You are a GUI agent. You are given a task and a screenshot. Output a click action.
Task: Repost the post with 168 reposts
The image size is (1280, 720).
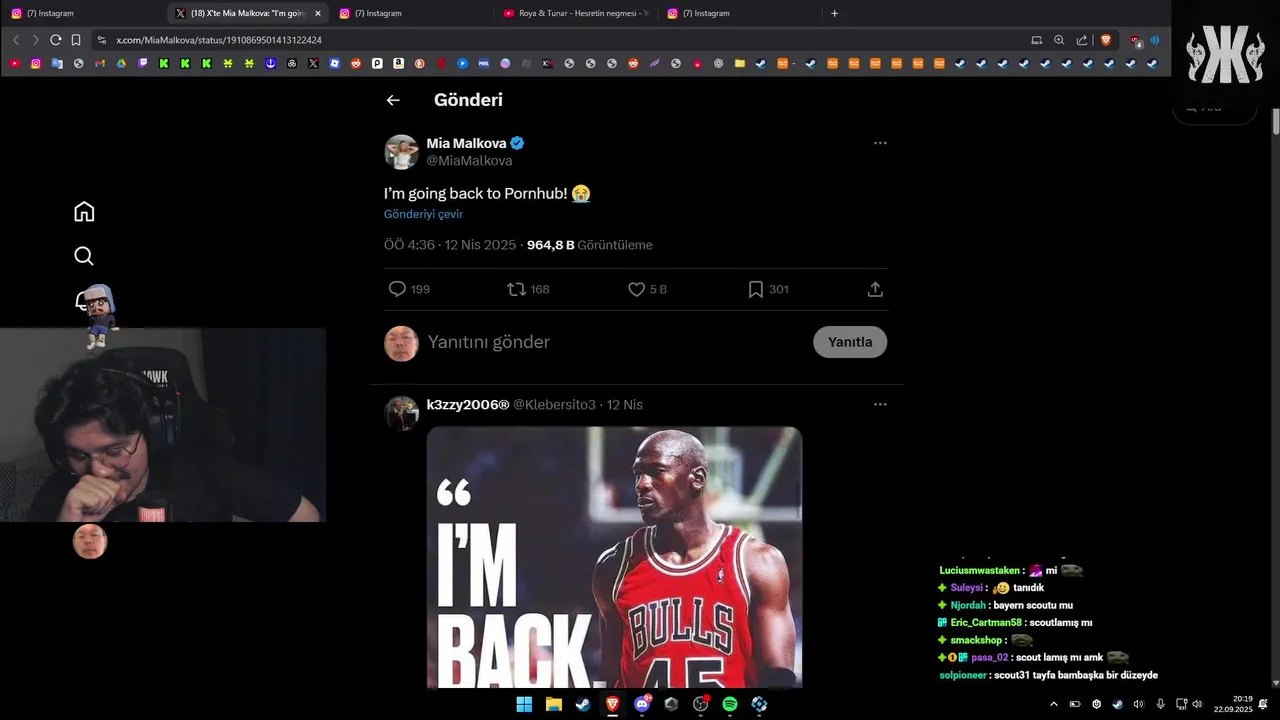[x=516, y=289]
